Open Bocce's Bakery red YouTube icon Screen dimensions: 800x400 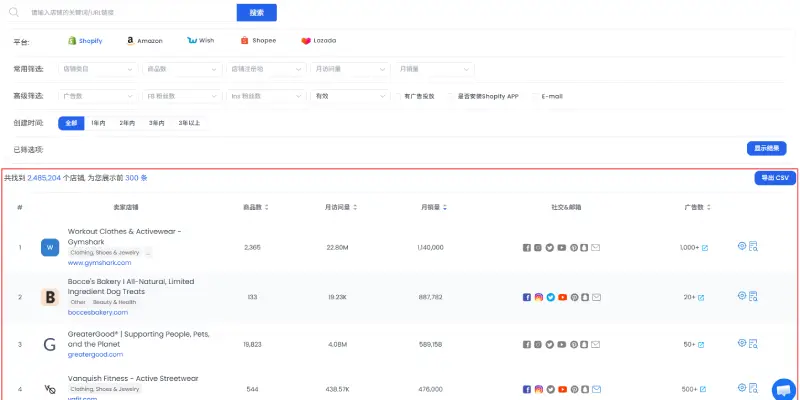pyautogui.click(x=562, y=297)
